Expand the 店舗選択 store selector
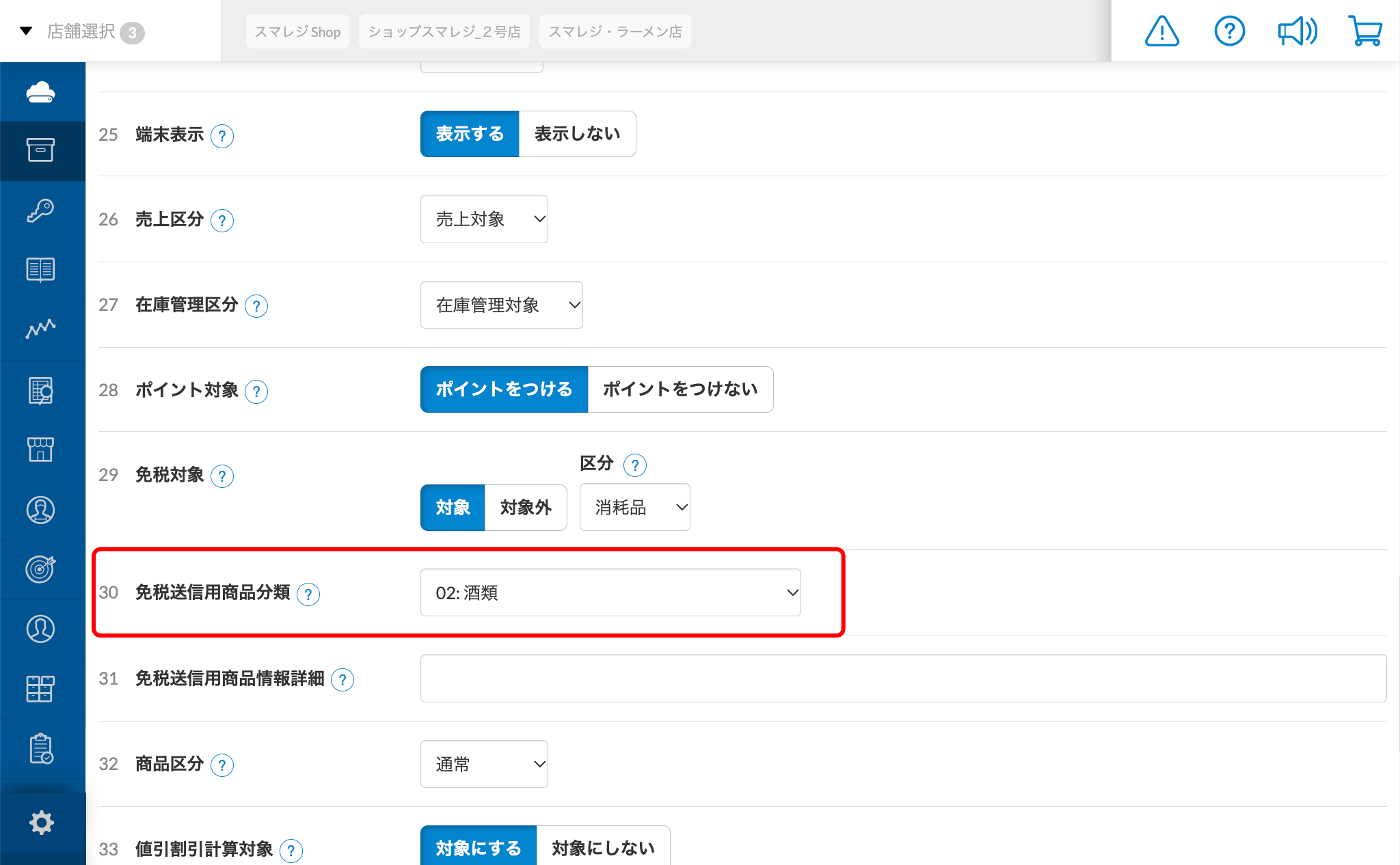1400x865 pixels. (82, 31)
